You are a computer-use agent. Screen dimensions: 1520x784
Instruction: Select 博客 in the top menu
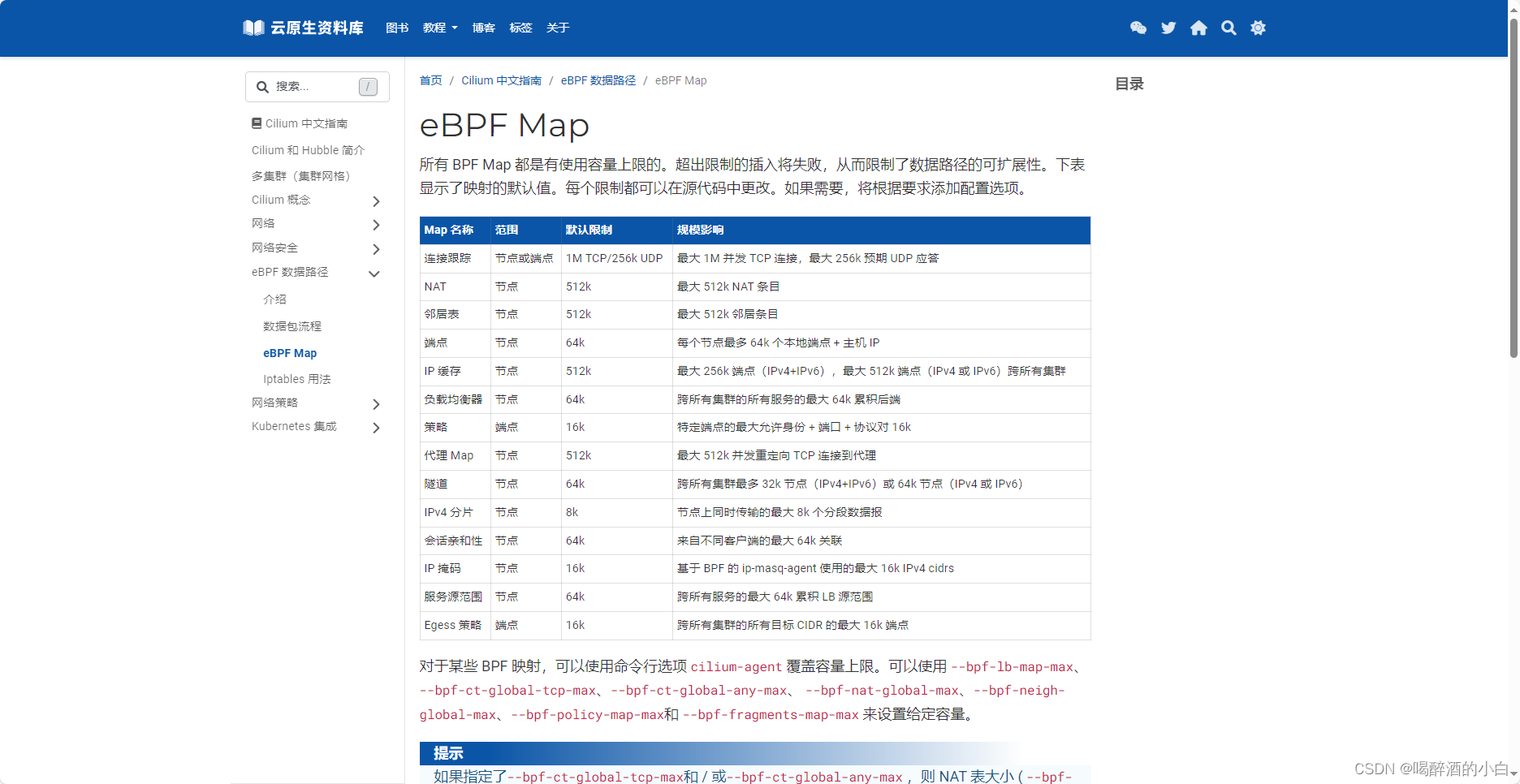click(x=483, y=28)
